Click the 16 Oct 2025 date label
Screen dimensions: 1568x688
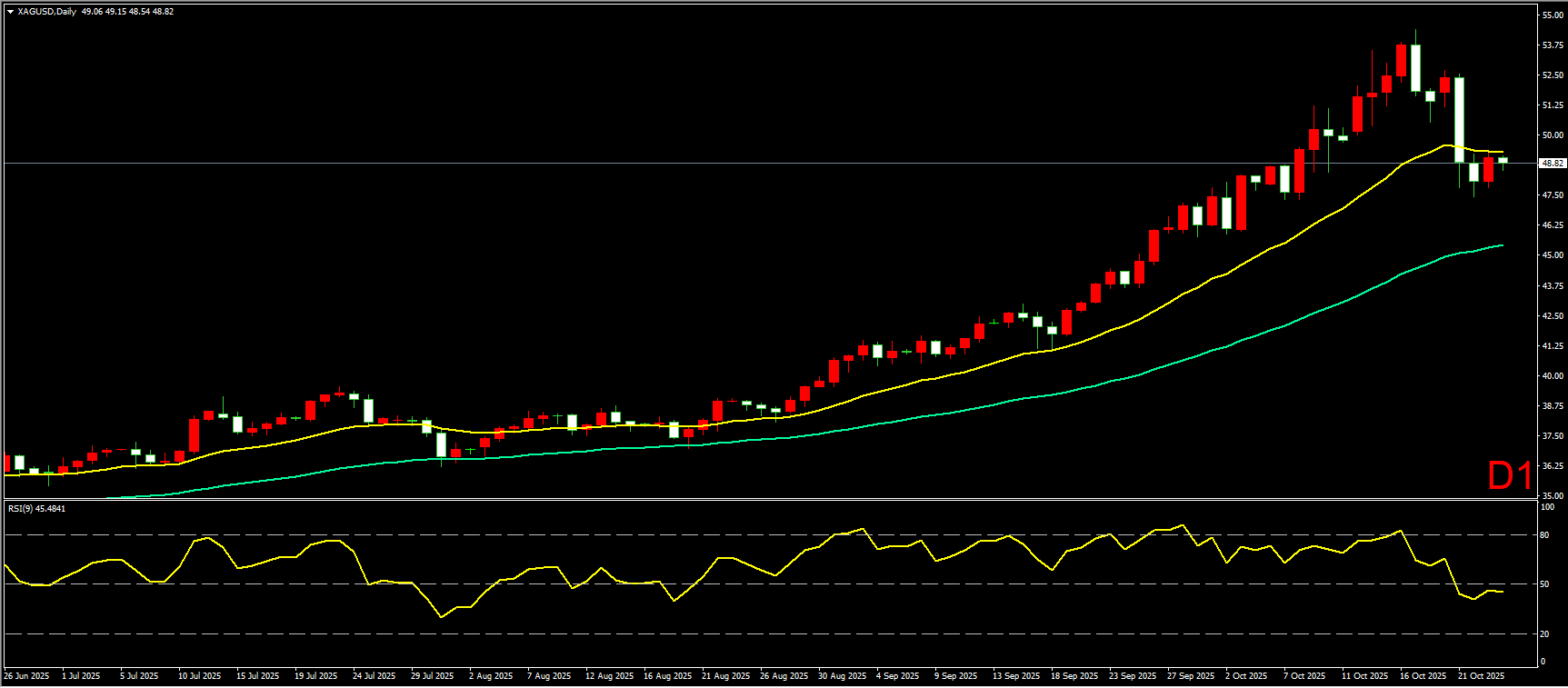pyautogui.click(x=1423, y=676)
